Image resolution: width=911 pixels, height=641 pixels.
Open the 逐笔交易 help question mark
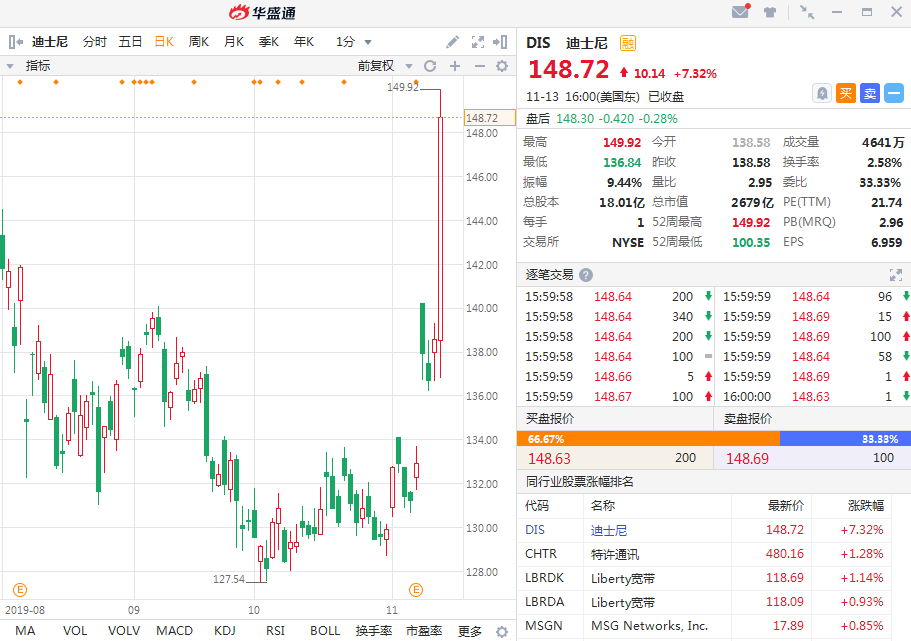click(586, 275)
